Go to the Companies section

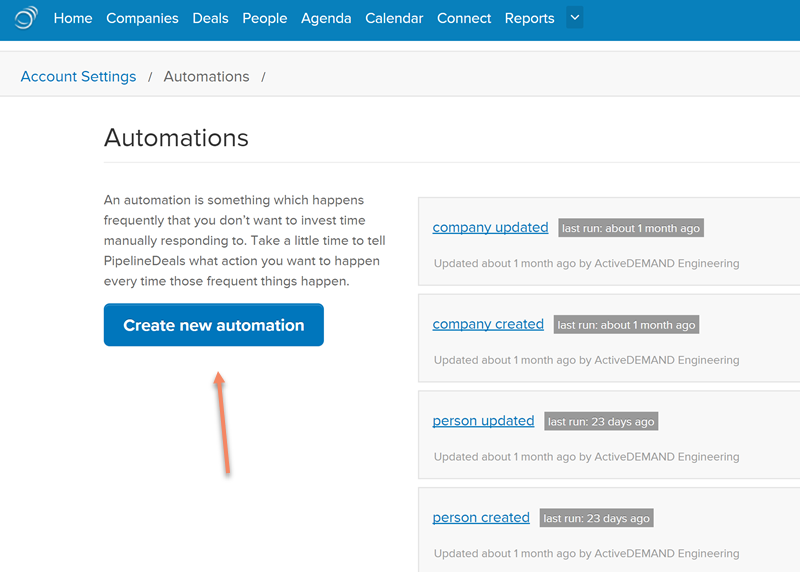click(x=142, y=18)
